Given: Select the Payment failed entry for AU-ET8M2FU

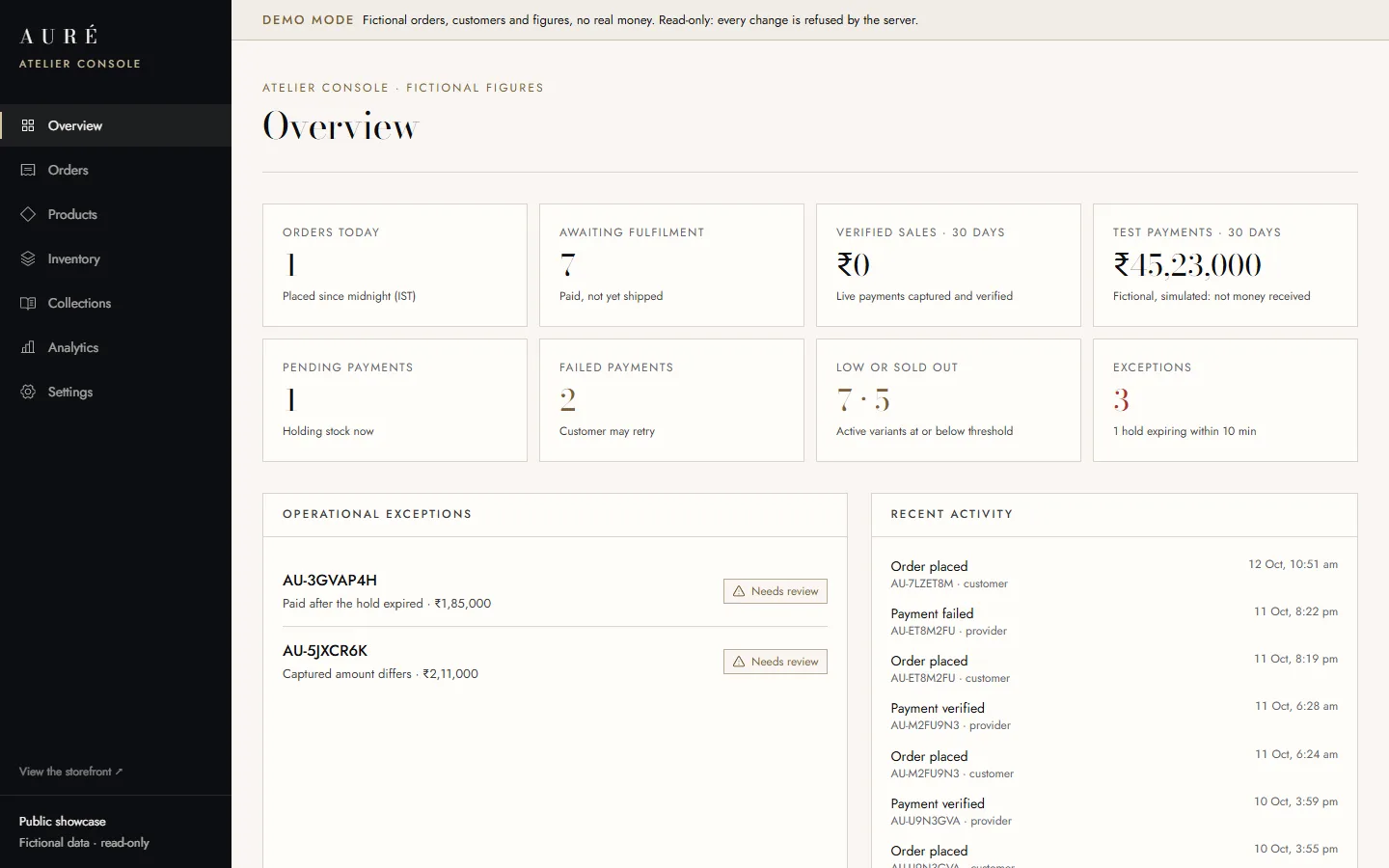Looking at the screenshot, I should [x=1114, y=621].
